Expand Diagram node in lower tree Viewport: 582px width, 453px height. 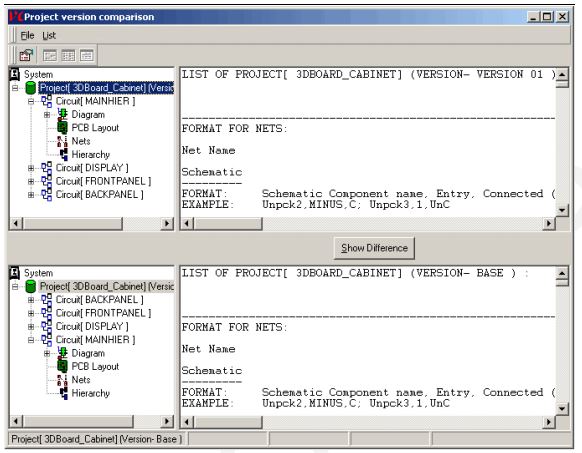[47, 353]
